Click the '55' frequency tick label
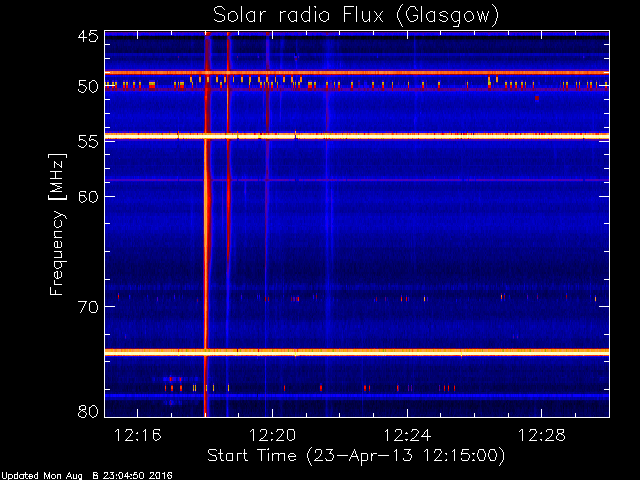 (x=88, y=142)
